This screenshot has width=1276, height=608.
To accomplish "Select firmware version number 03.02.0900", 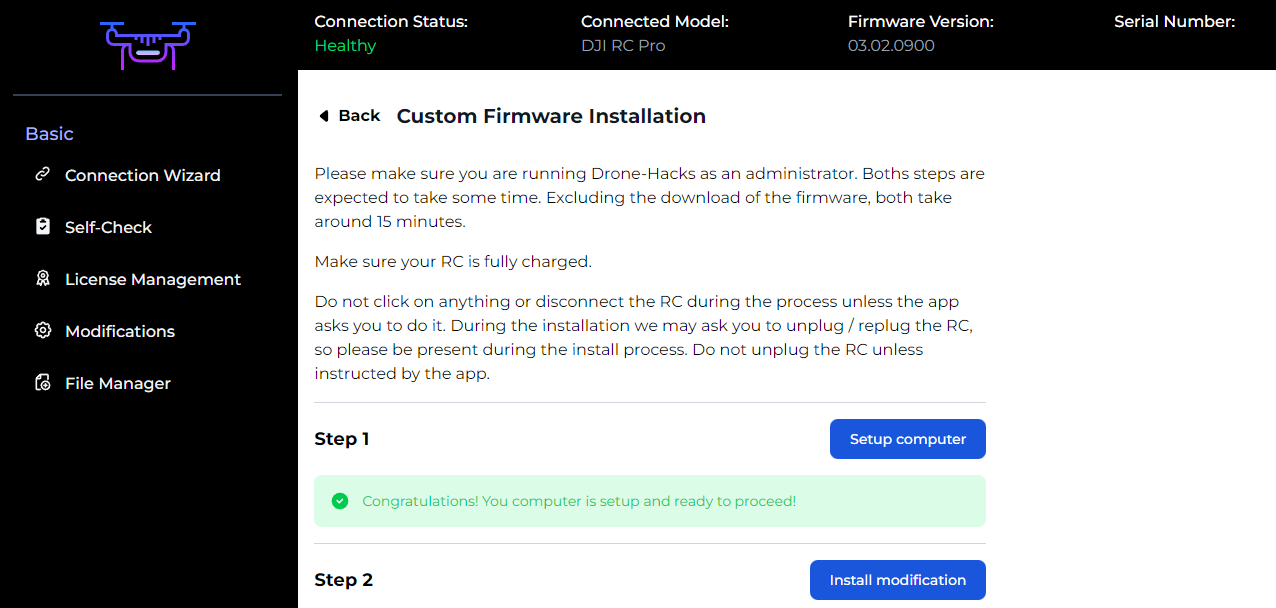I will tap(891, 46).
